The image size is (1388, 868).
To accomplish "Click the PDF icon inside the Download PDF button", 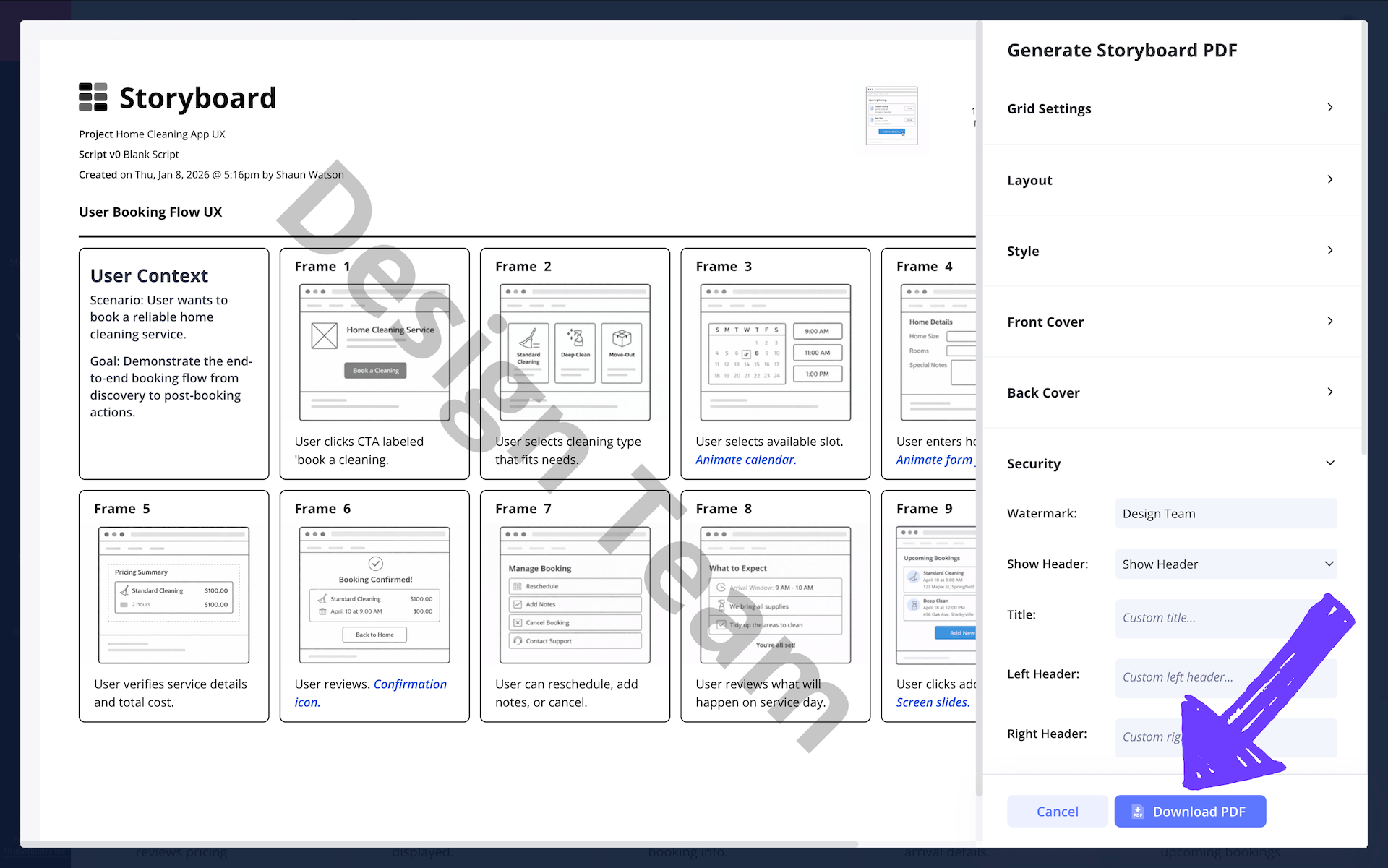I will pos(1138,812).
